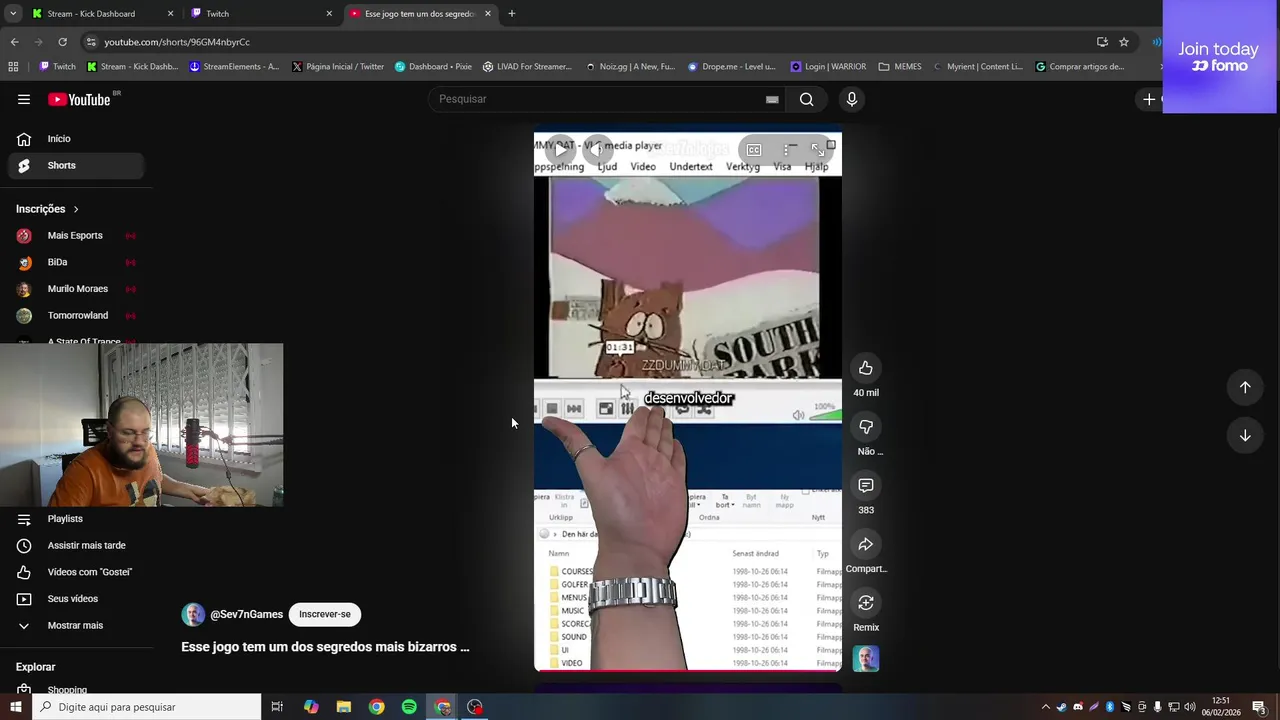
Task: Open the on-screen keyboard icon in search box
Action: 772,99
